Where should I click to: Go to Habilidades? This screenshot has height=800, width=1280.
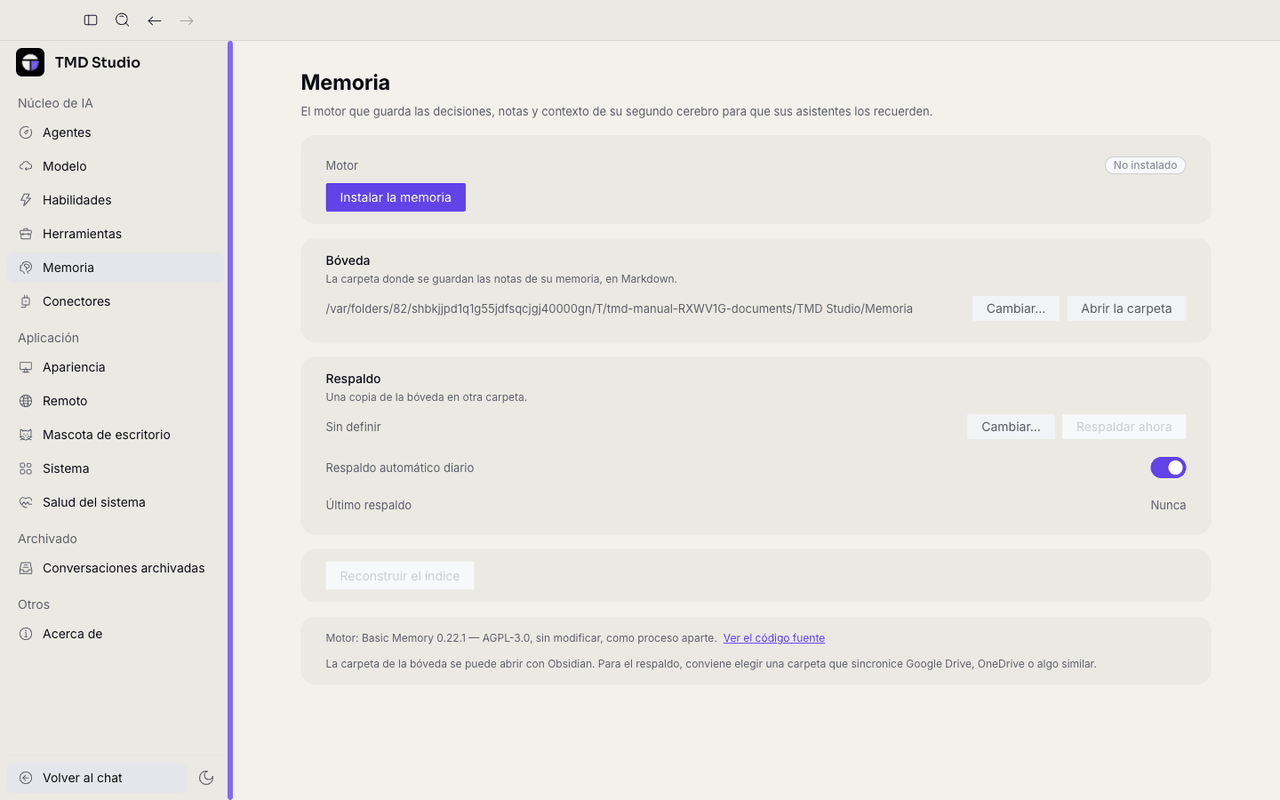(x=116, y=200)
